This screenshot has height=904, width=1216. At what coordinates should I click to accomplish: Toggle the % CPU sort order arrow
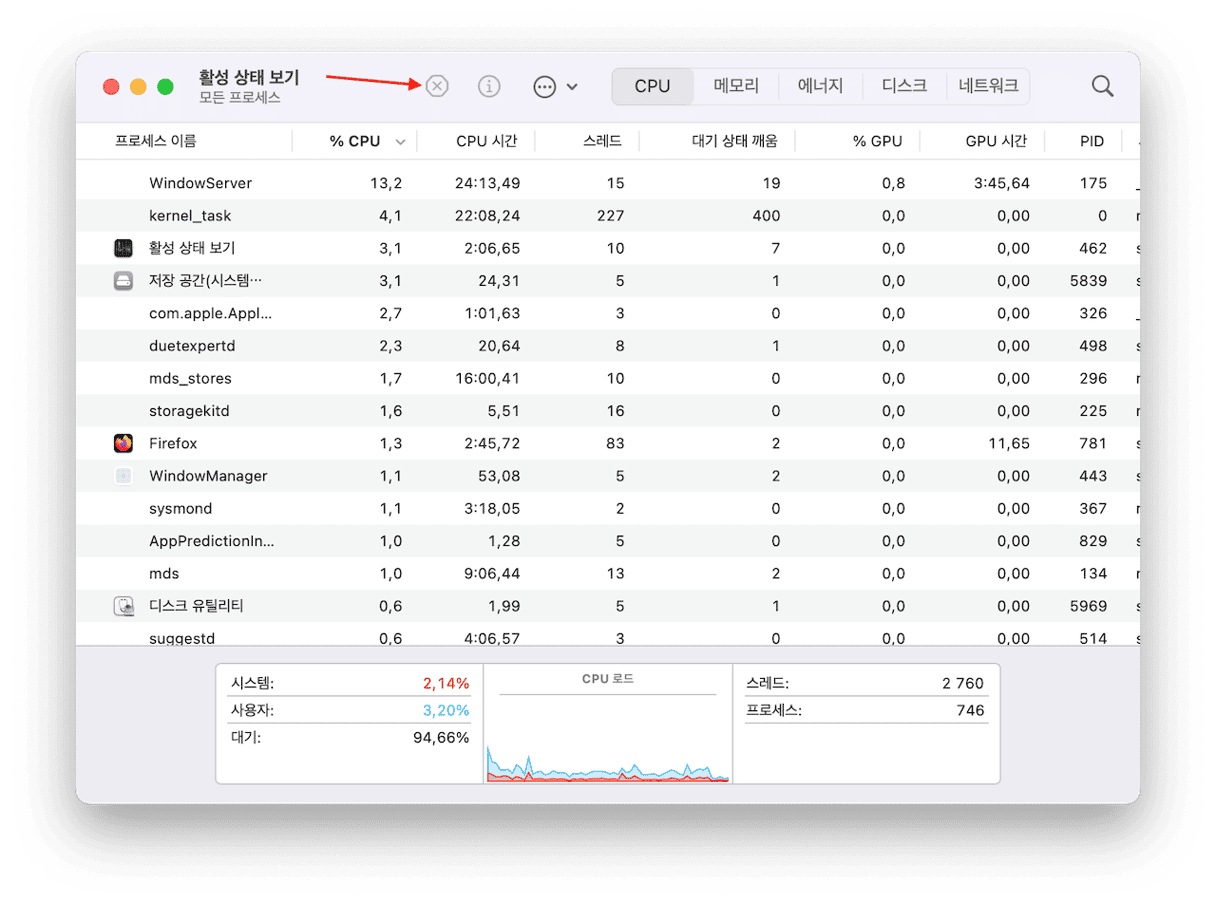(x=400, y=142)
